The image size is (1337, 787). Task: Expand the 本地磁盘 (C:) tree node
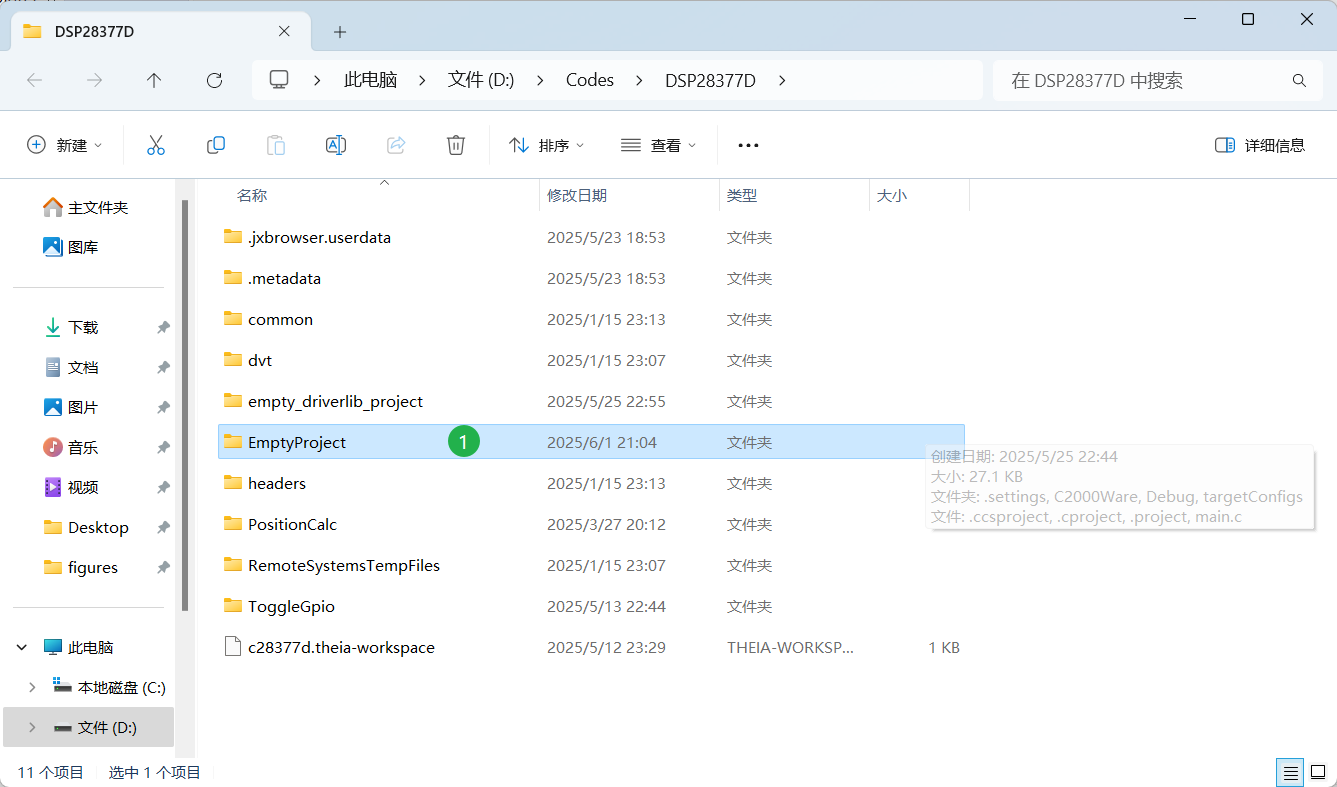coord(32,687)
